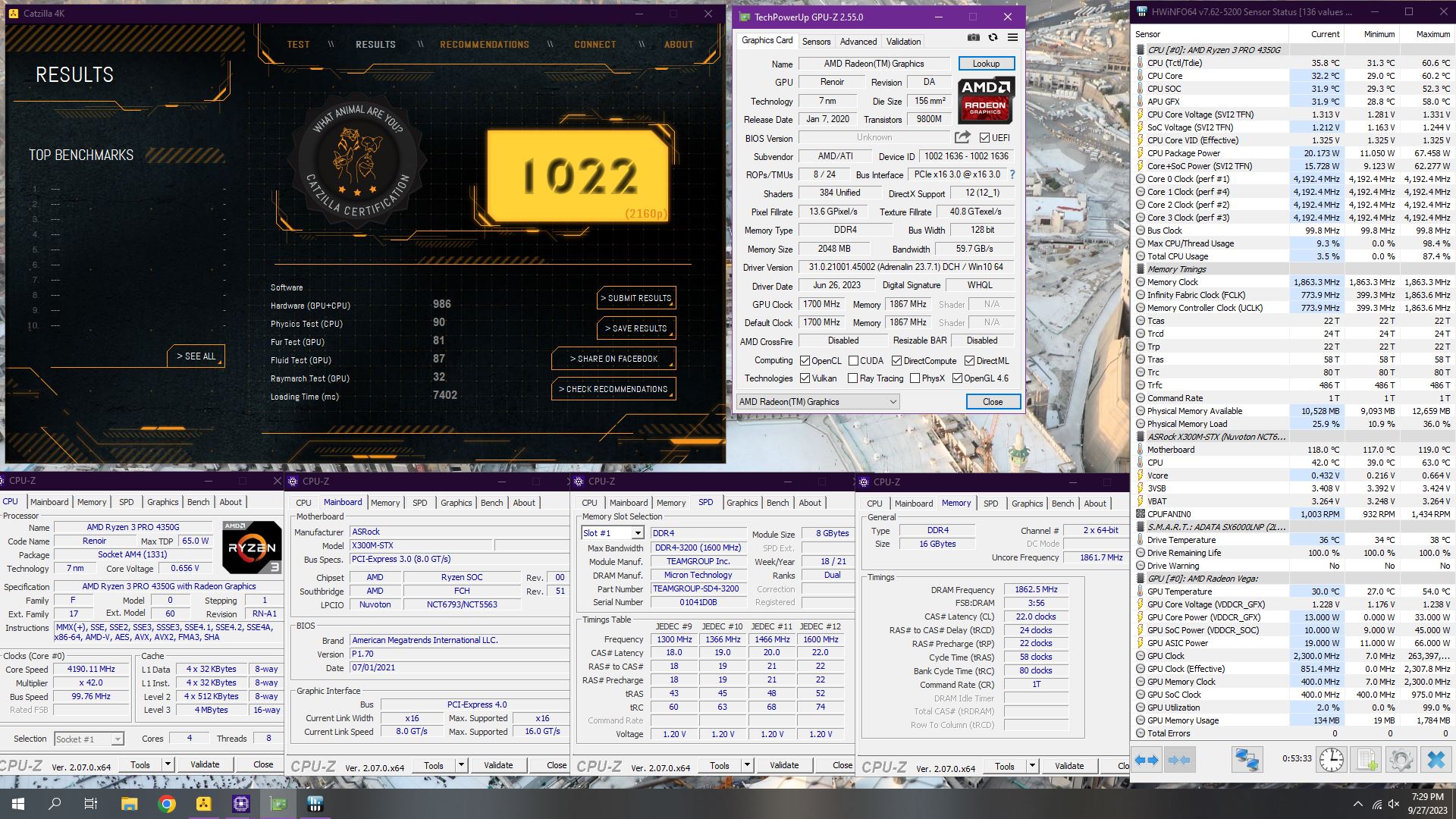Switch to the Validation tab in GPU-Z

point(904,42)
